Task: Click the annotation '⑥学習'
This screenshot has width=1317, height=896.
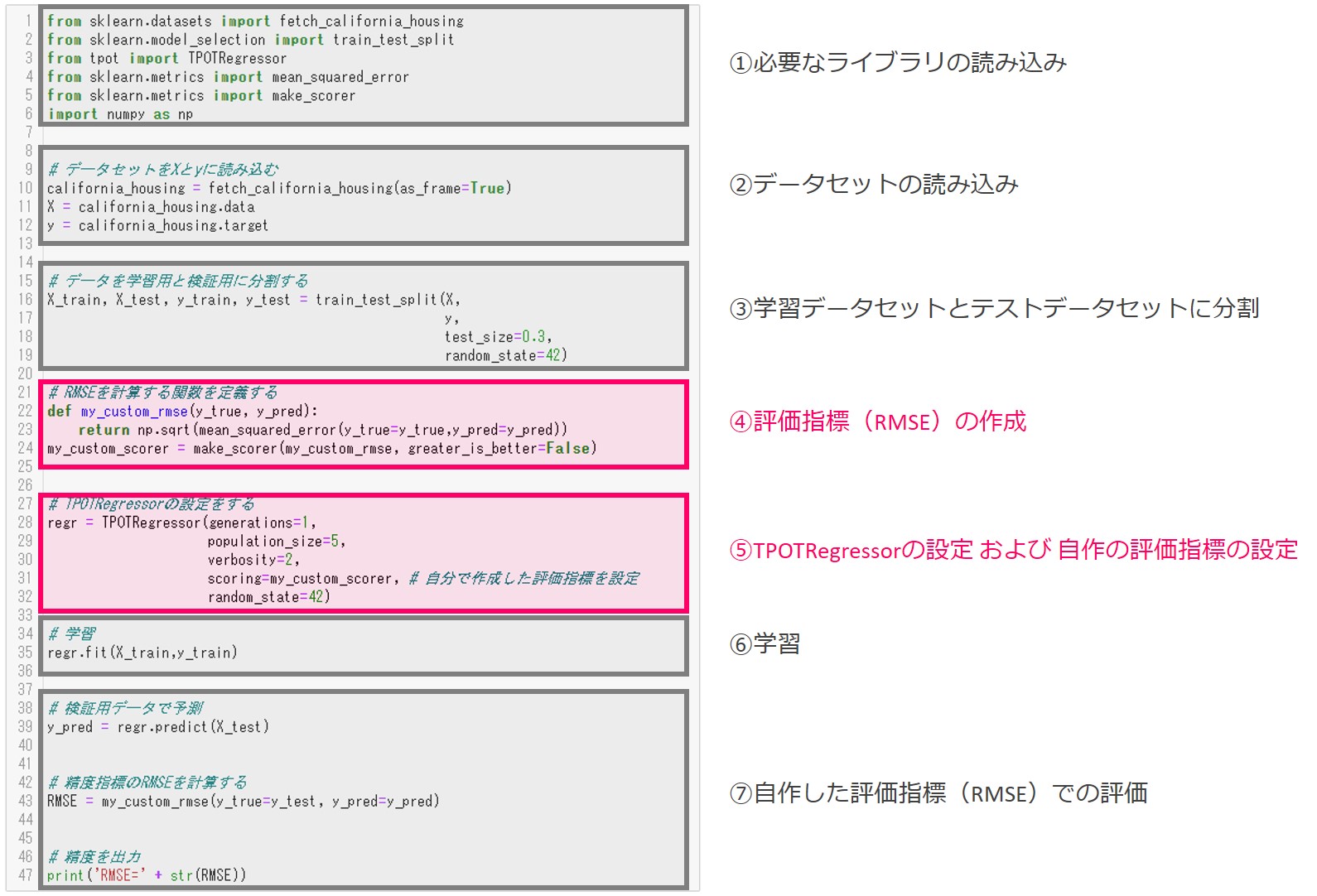Action: click(765, 644)
